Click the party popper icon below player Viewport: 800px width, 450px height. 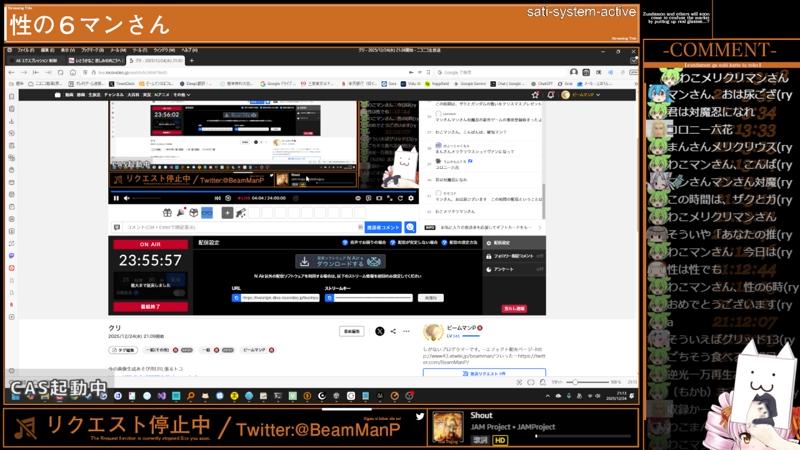pos(180,212)
